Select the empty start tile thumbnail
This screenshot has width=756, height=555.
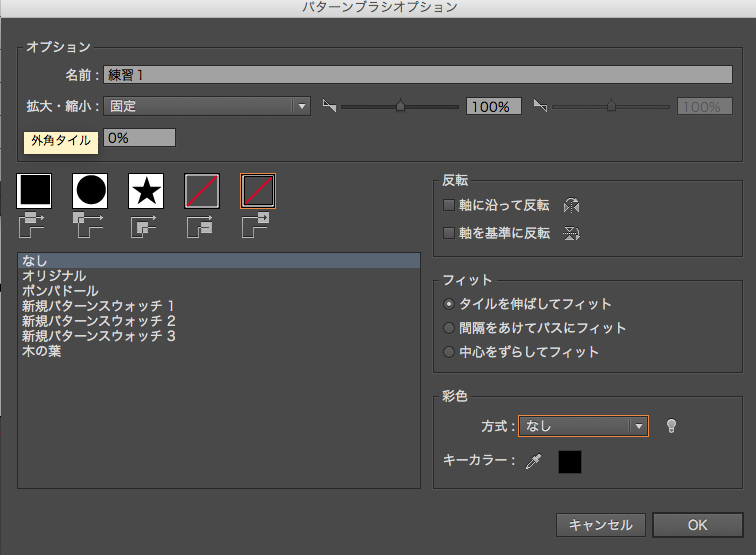[x=202, y=191]
